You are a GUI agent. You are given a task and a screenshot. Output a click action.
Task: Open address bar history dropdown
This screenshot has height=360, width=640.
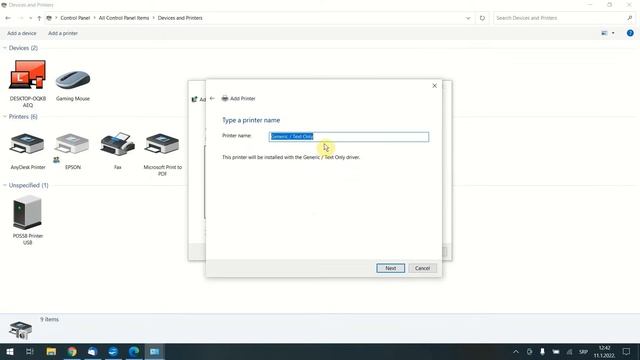pos(468,18)
